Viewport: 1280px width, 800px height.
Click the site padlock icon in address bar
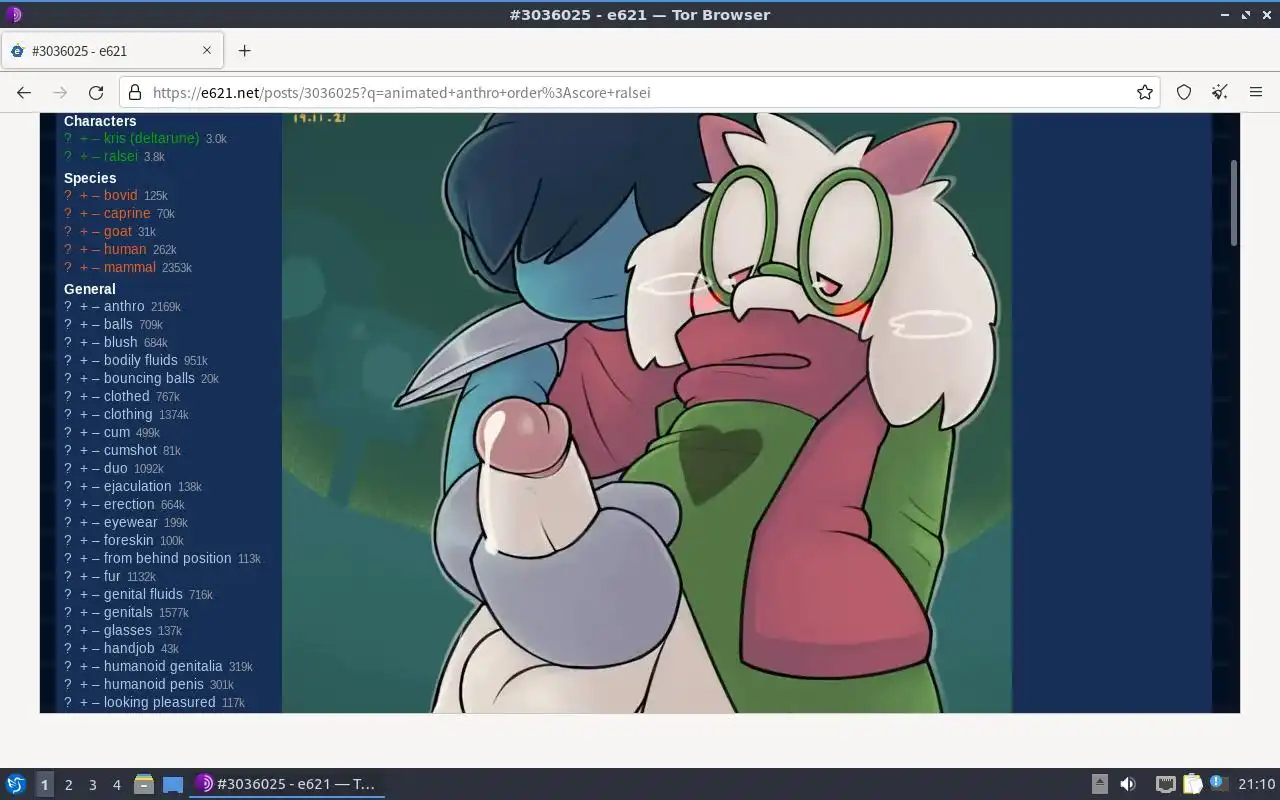pyautogui.click(x=136, y=92)
